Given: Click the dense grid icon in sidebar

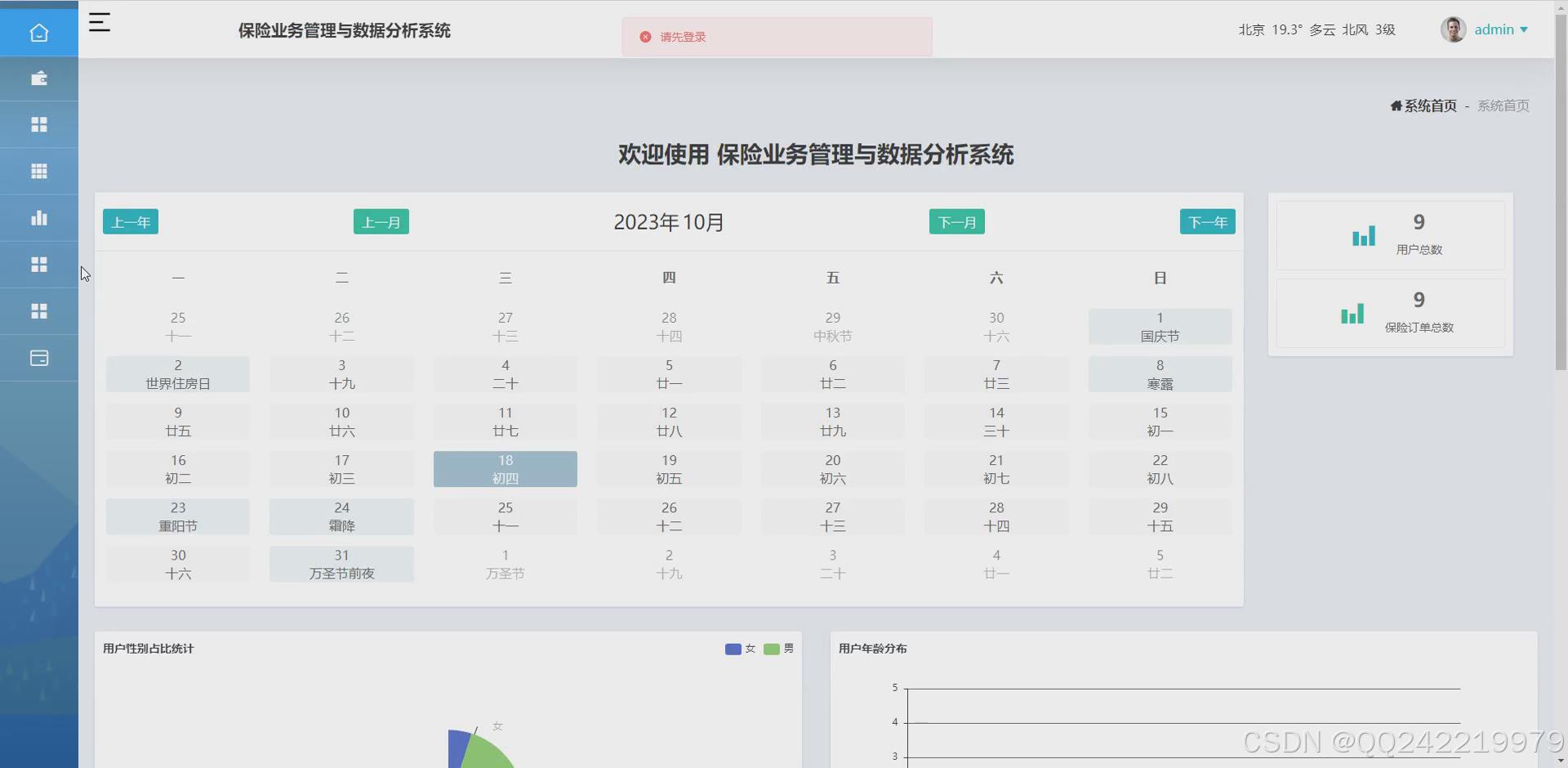Looking at the screenshot, I should (x=38, y=171).
